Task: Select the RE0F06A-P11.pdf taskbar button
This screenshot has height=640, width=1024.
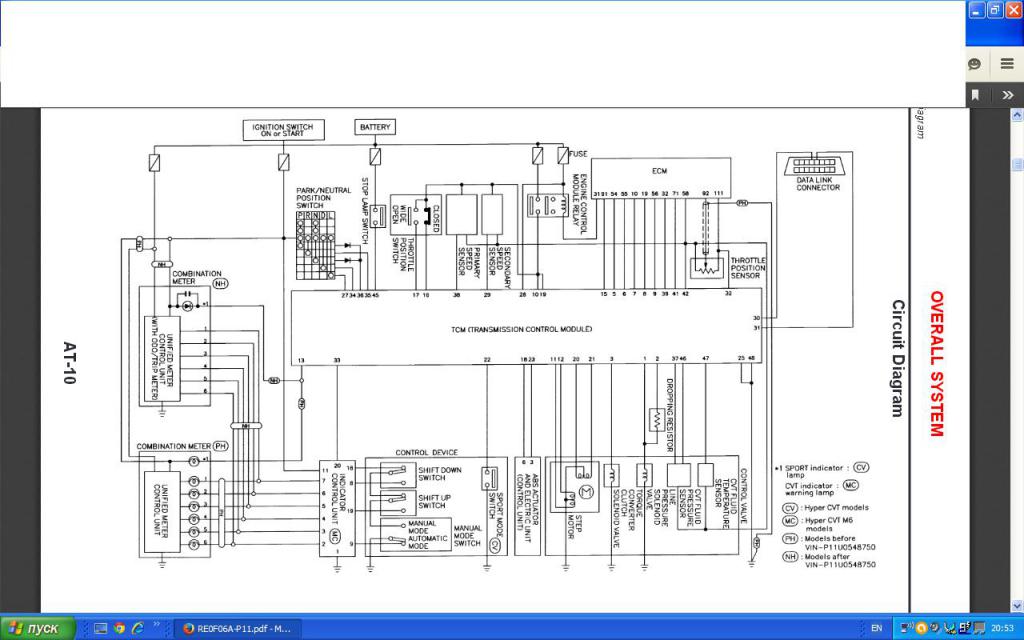Action: point(238,628)
